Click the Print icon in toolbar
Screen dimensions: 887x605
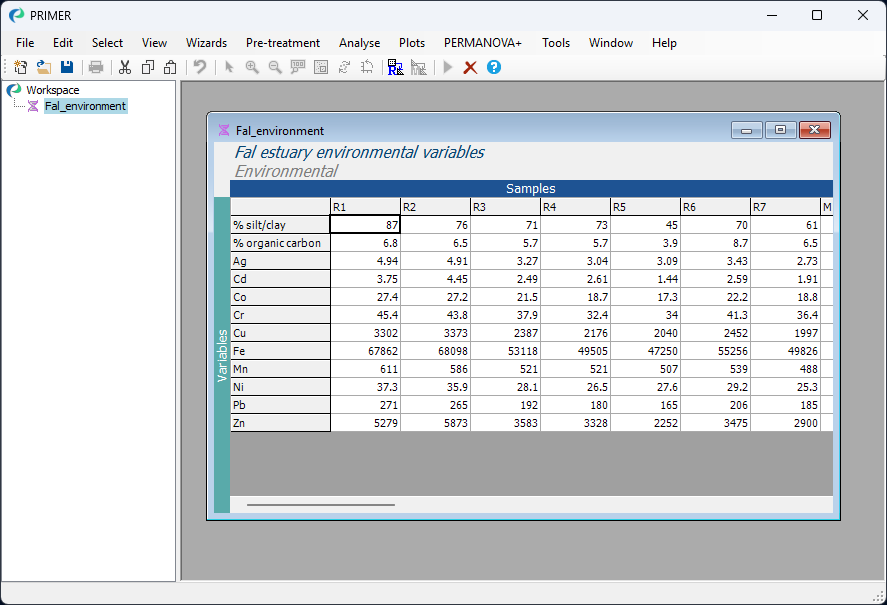pyautogui.click(x=96, y=67)
